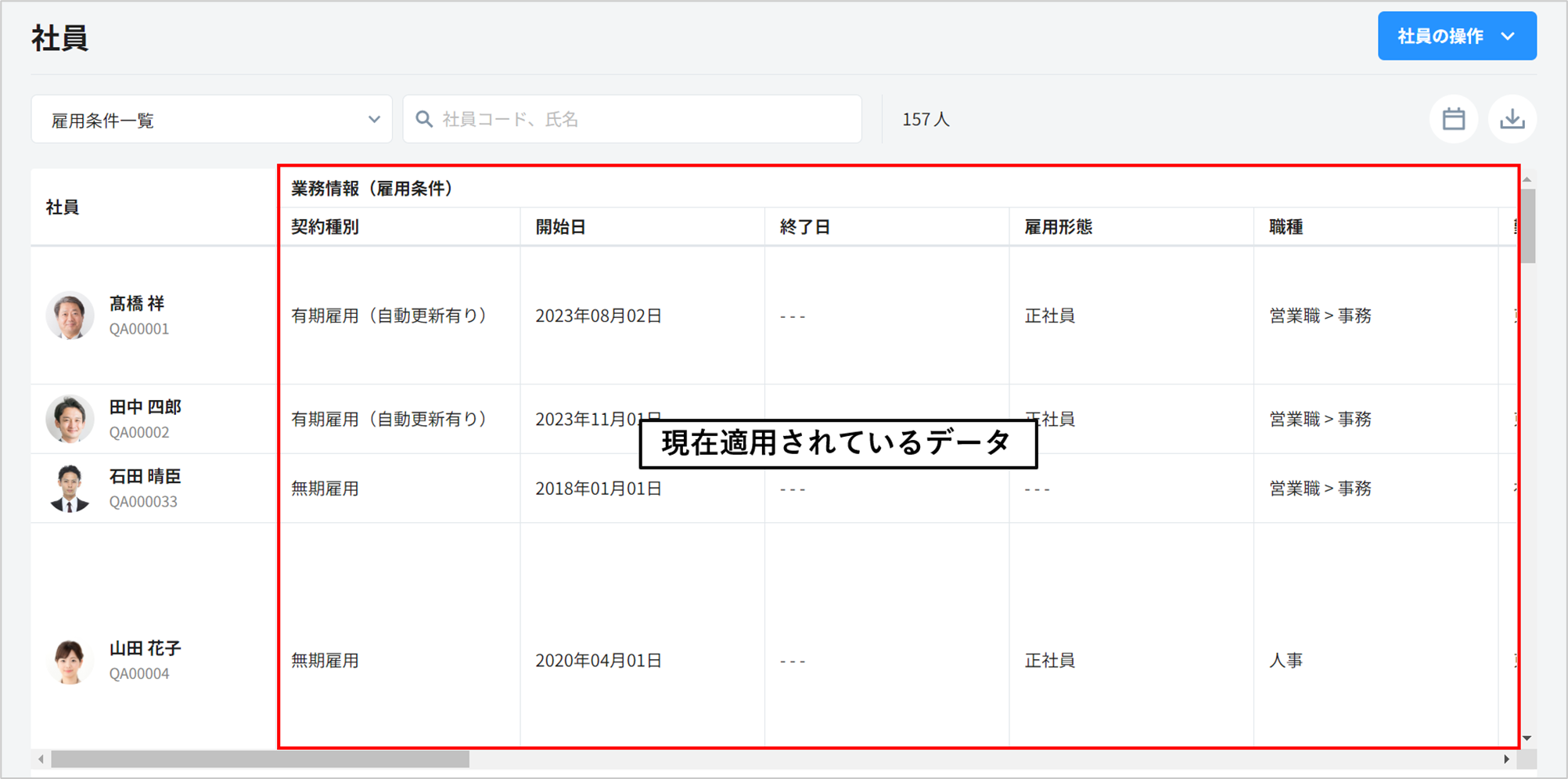Expand the 雇用条件一覧 view selector
The image size is (1568, 779).
211,120
